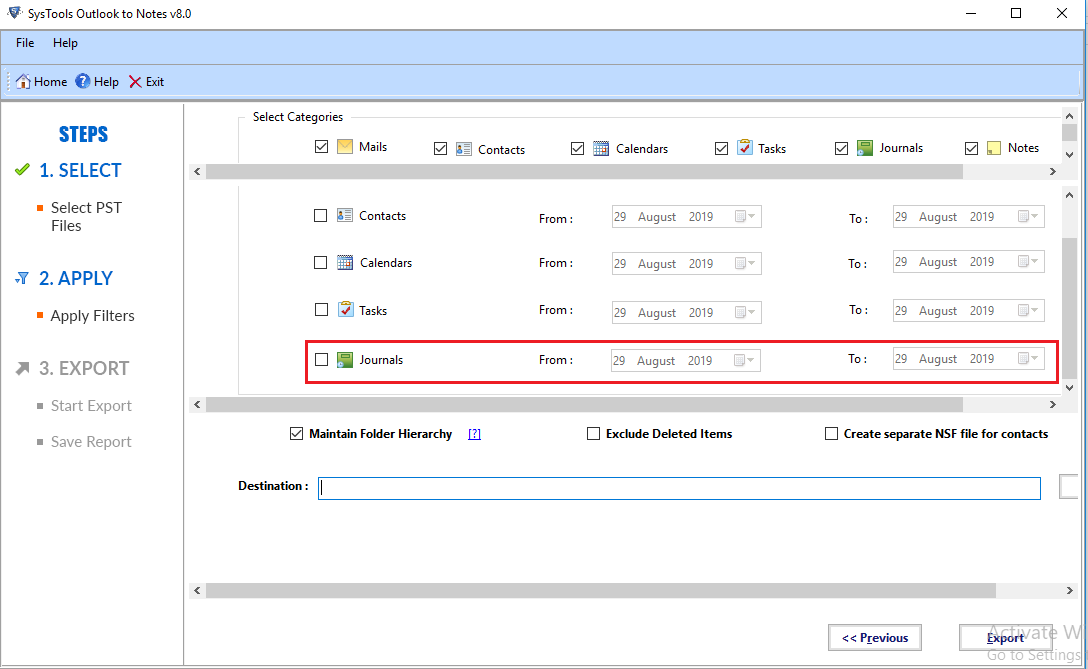The width and height of the screenshot is (1088, 669).
Task: Click the categories panel scroll-right arrow
Action: click(1053, 171)
